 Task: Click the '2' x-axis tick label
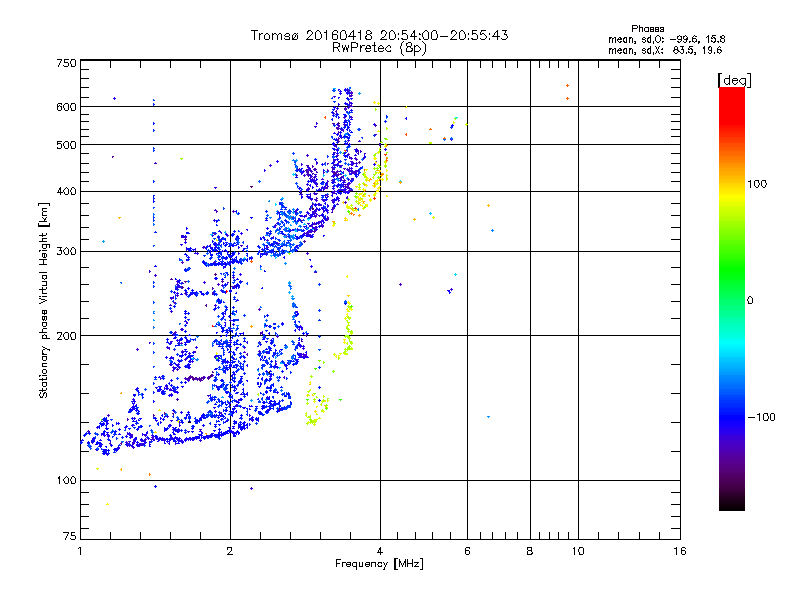pos(230,551)
